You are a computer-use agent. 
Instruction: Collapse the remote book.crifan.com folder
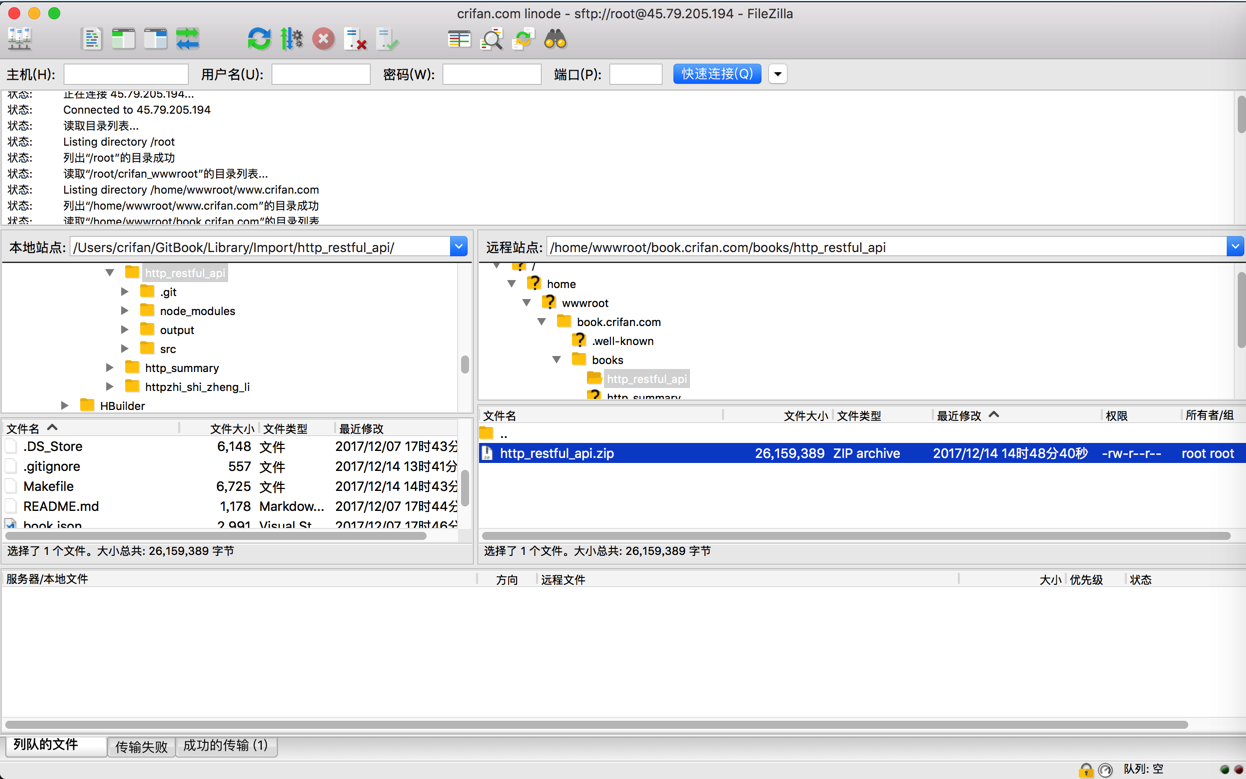(542, 322)
